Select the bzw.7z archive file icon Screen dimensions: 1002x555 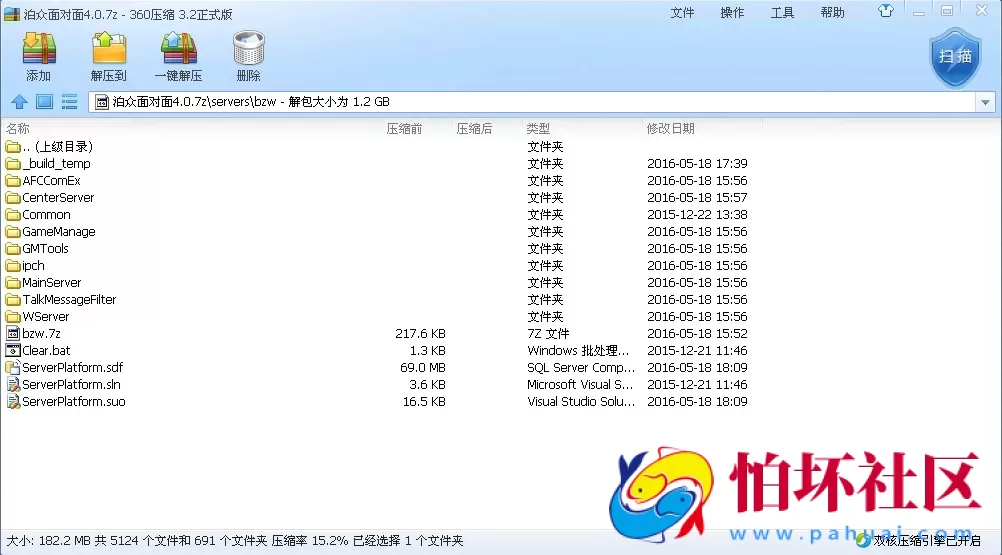click(13, 333)
